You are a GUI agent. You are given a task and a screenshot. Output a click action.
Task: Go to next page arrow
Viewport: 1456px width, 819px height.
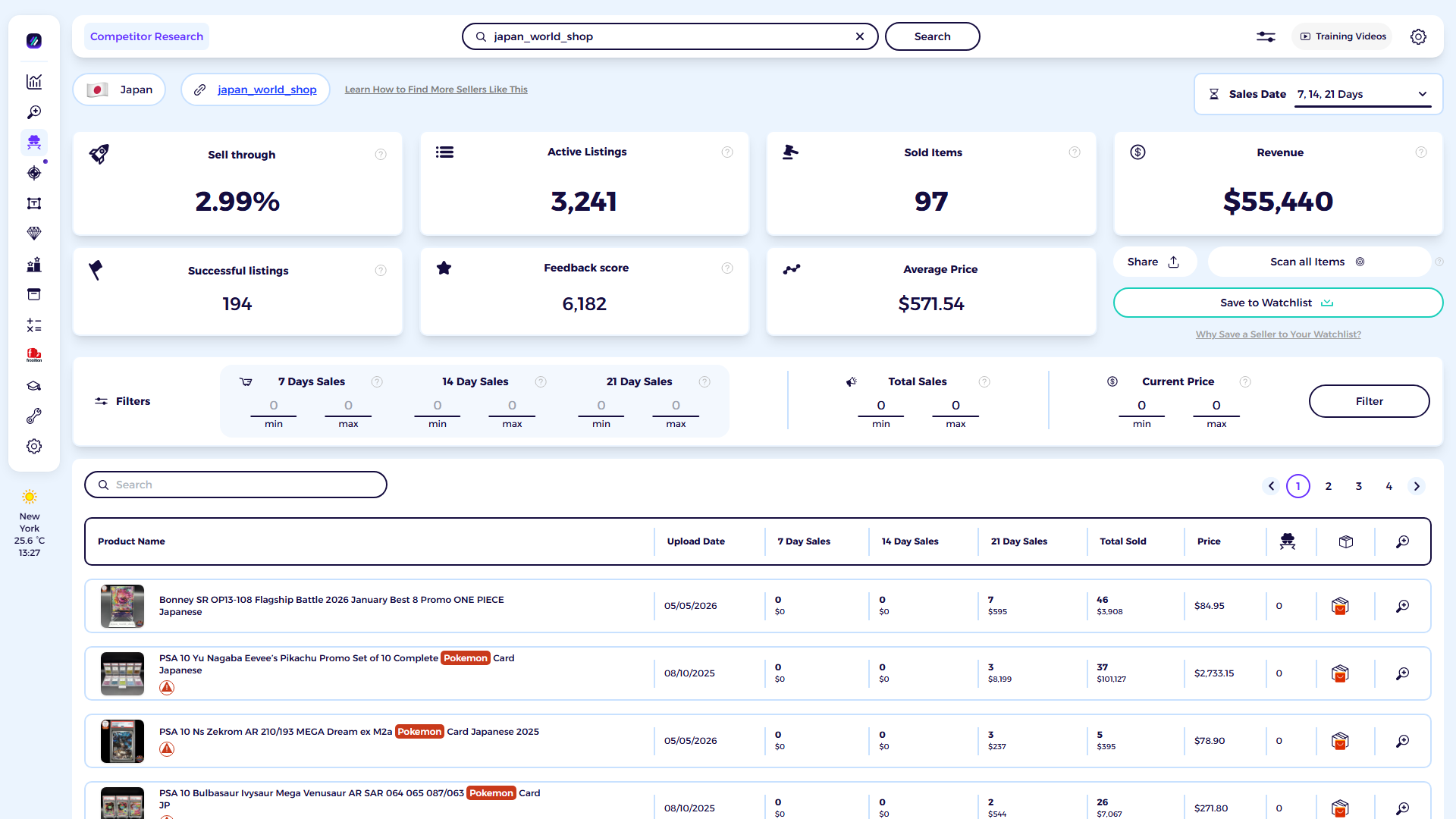coord(1417,486)
